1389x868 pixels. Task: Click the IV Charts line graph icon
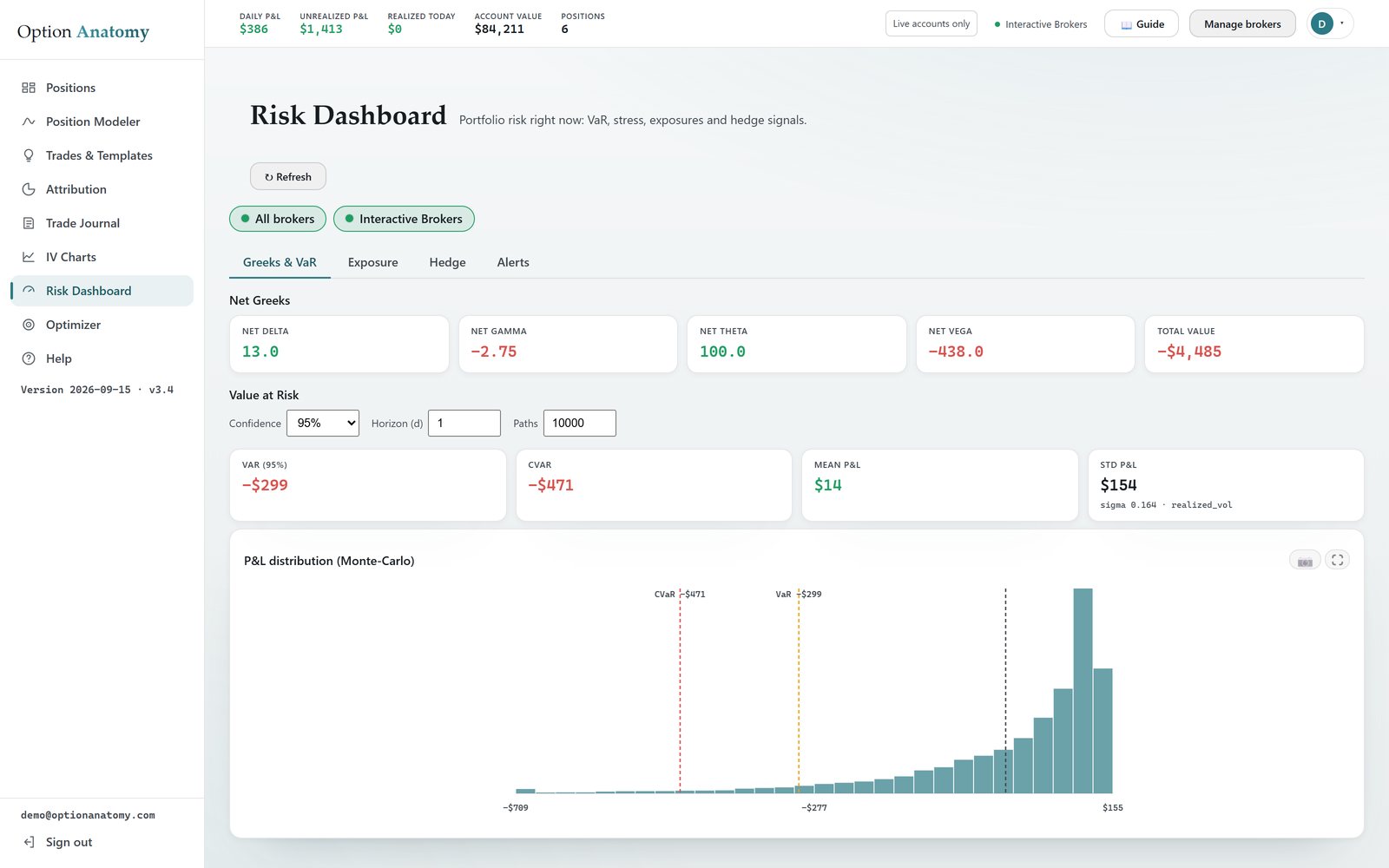point(29,257)
